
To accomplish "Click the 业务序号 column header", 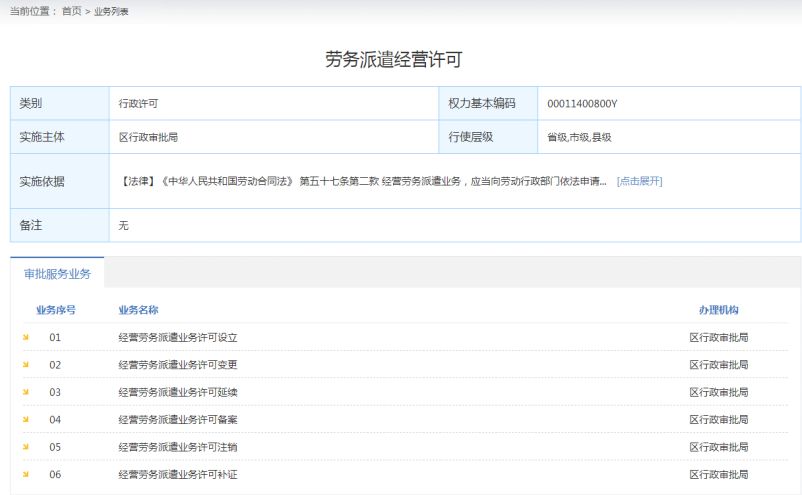I will pyautogui.click(x=56, y=310).
